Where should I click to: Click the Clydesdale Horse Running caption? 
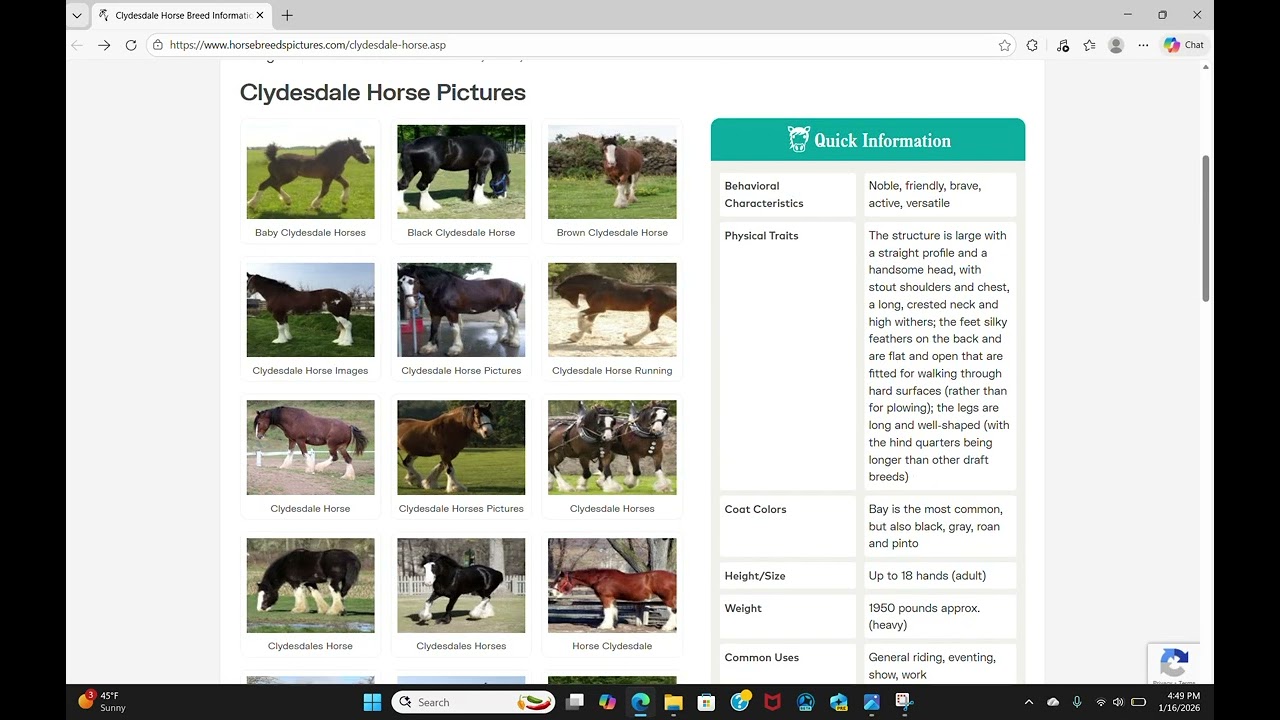[612, 371]
